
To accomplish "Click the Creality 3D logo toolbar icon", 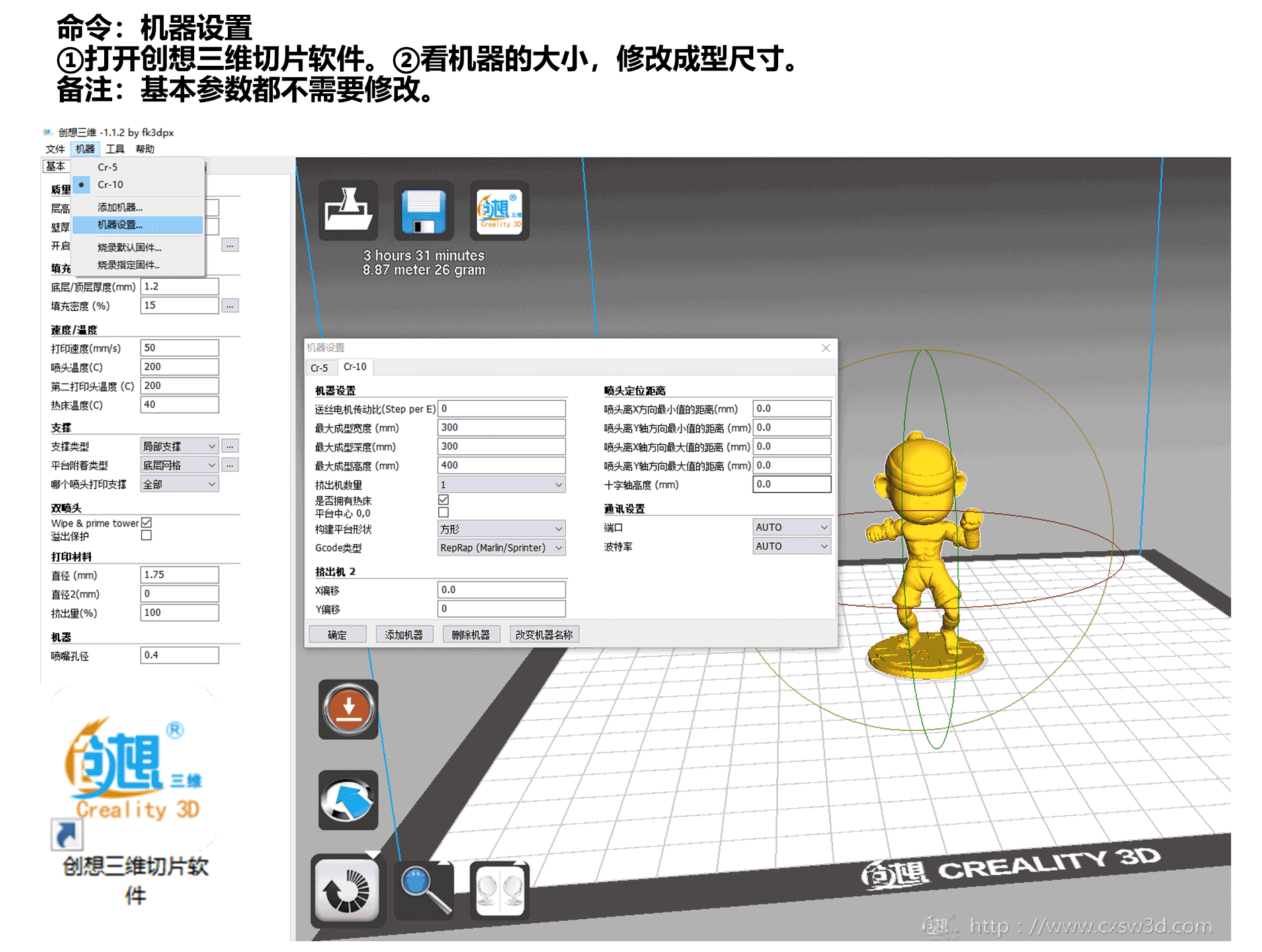I will pos(499,210).
